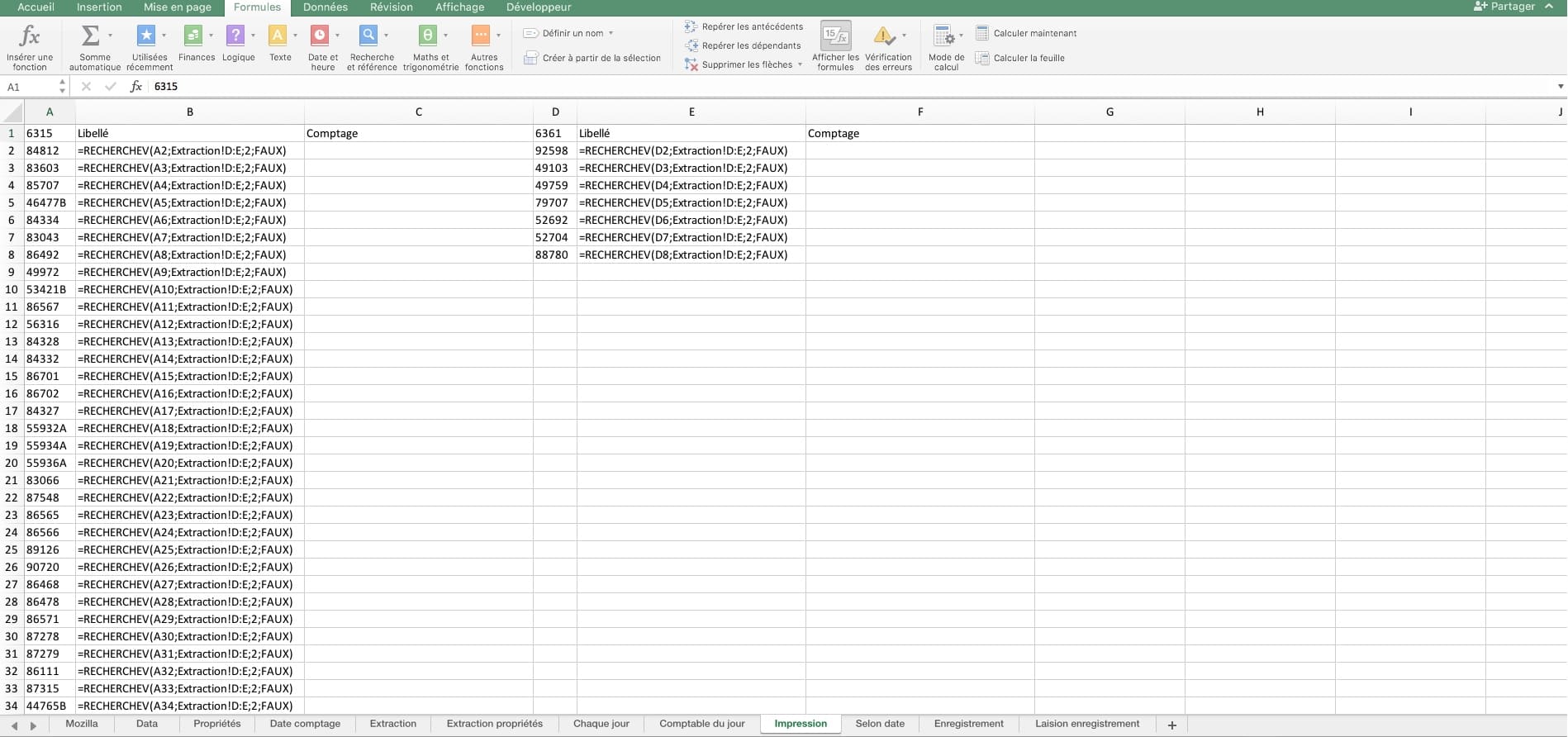This screenshot has height=737, width=1568.
Task: Add a new sheet with plus button
Action: [1171, 725]
